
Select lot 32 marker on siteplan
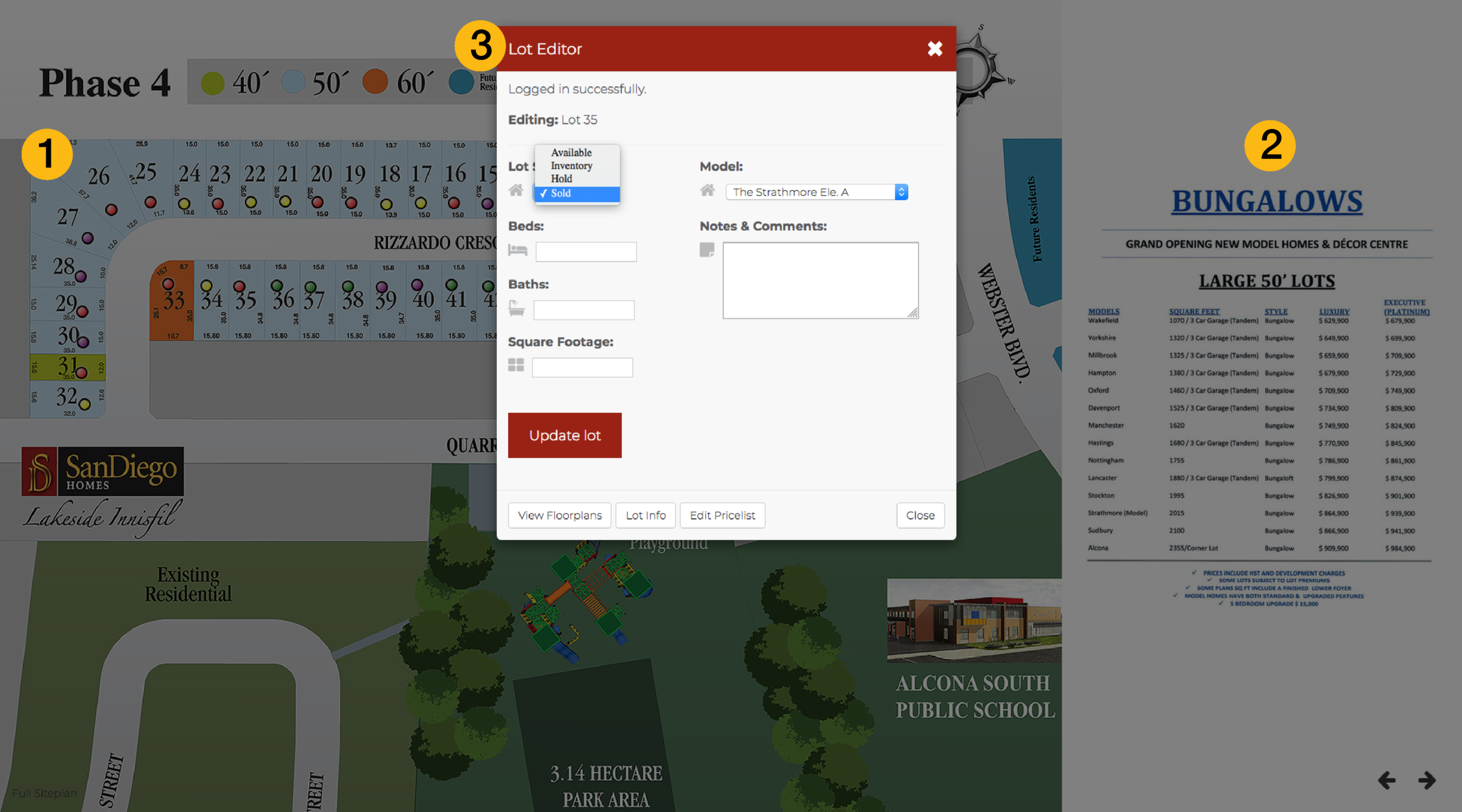[x=85, y=404]
